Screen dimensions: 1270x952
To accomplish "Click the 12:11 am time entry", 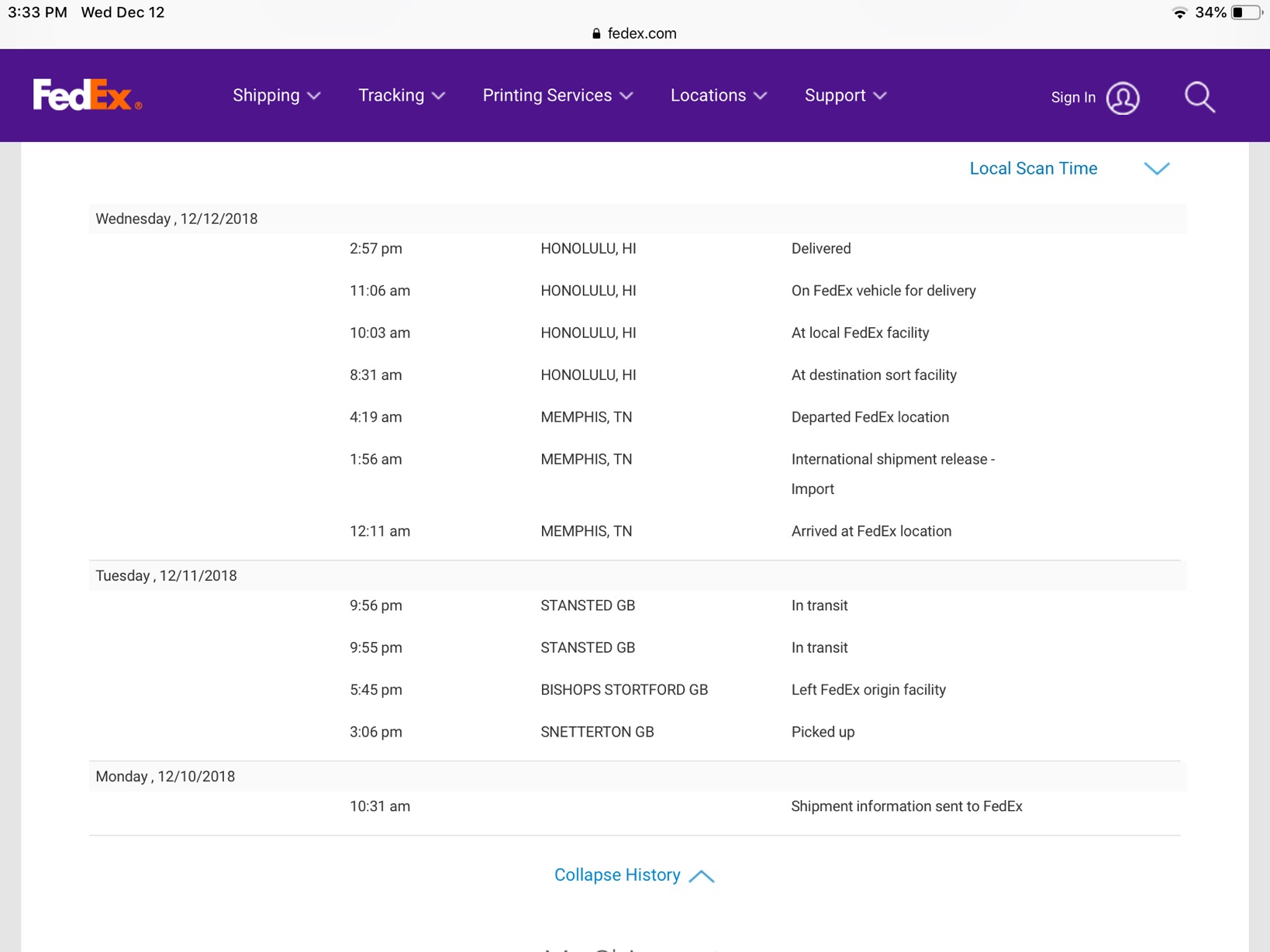I will (x=380, y=531).
